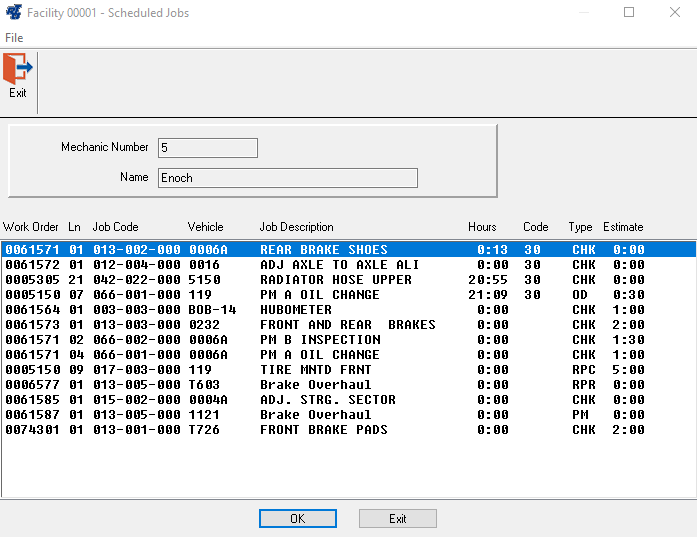
Task: Select the REAR BRAKE SHOES job row
Action: coord(323,250)
